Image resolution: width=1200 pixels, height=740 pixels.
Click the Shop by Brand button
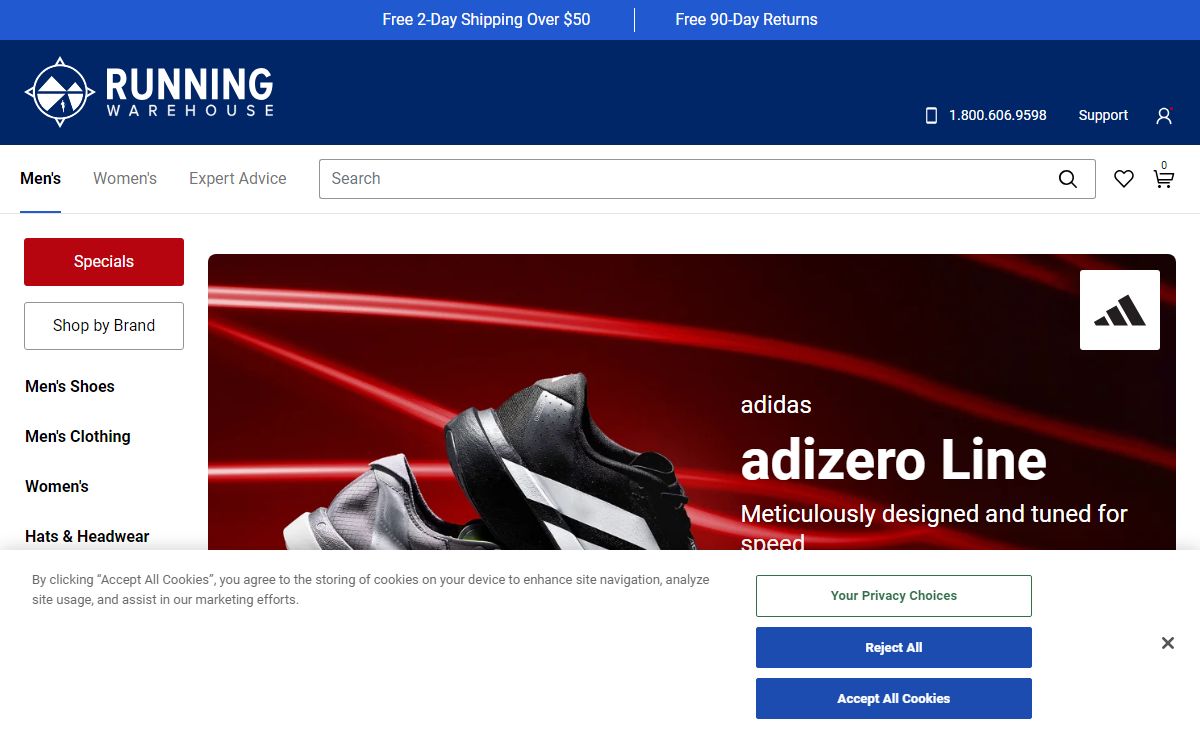(x=104, y=326)
